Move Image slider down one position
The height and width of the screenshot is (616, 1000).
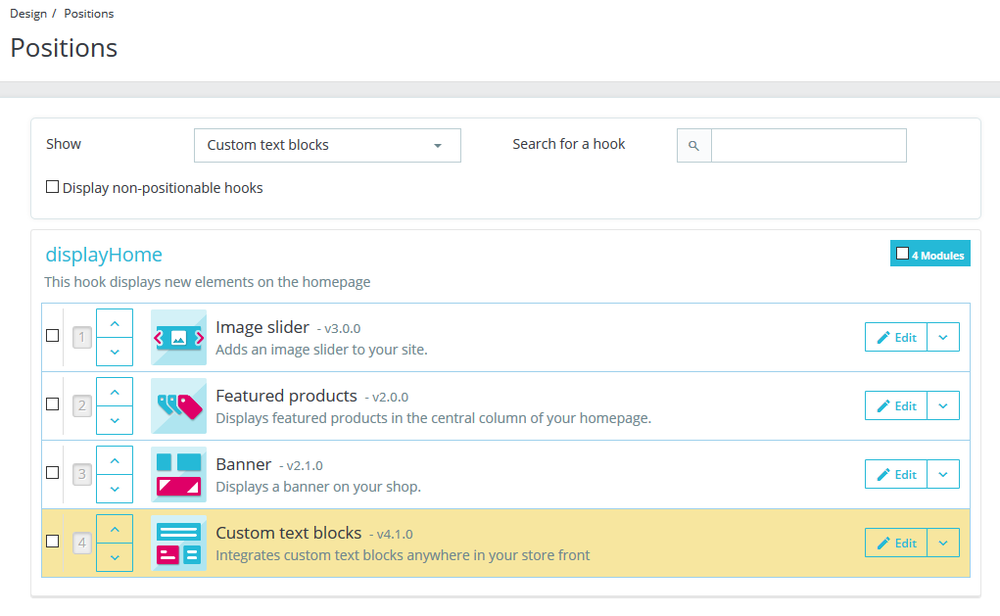point(115,351)
